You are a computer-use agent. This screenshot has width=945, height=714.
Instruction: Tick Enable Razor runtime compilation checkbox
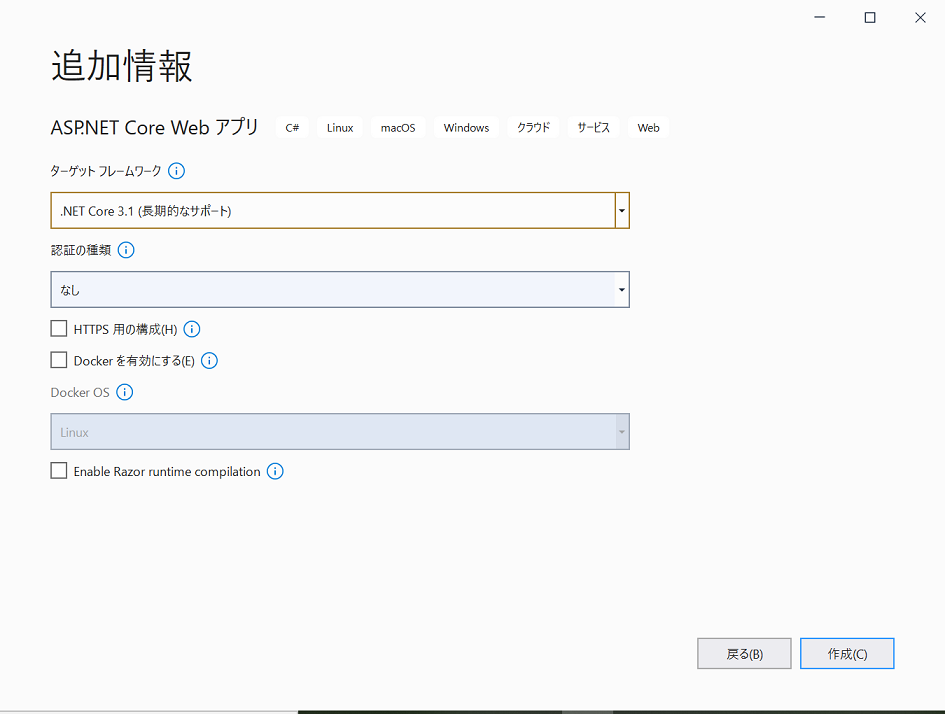(x=58, y=471)
